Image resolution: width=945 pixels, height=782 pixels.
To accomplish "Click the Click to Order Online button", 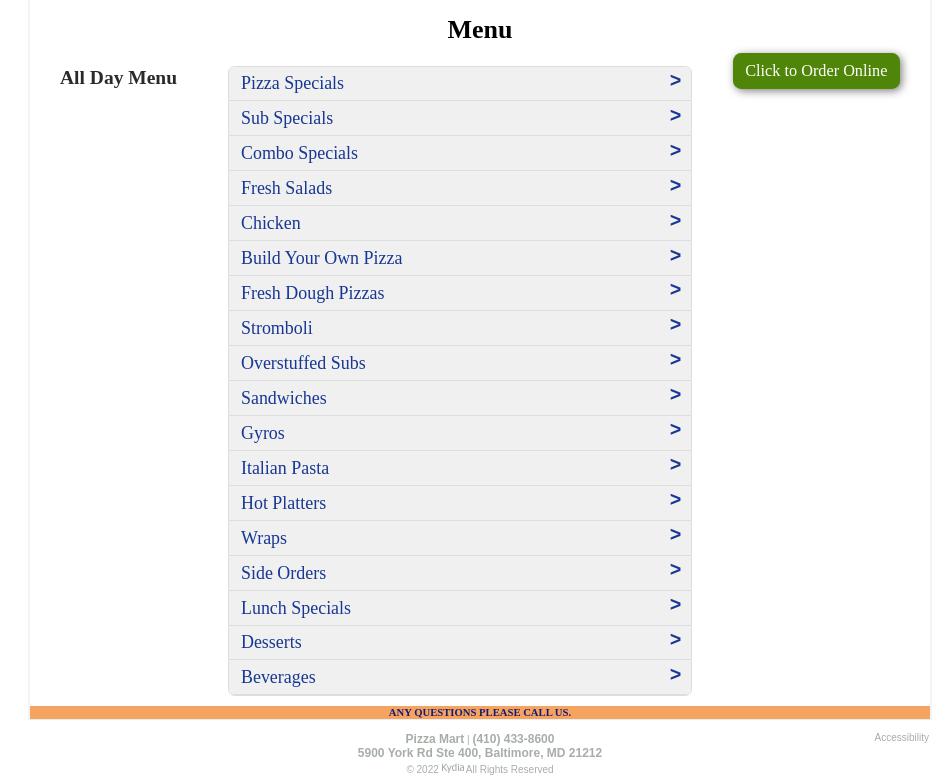I will 815,71.
